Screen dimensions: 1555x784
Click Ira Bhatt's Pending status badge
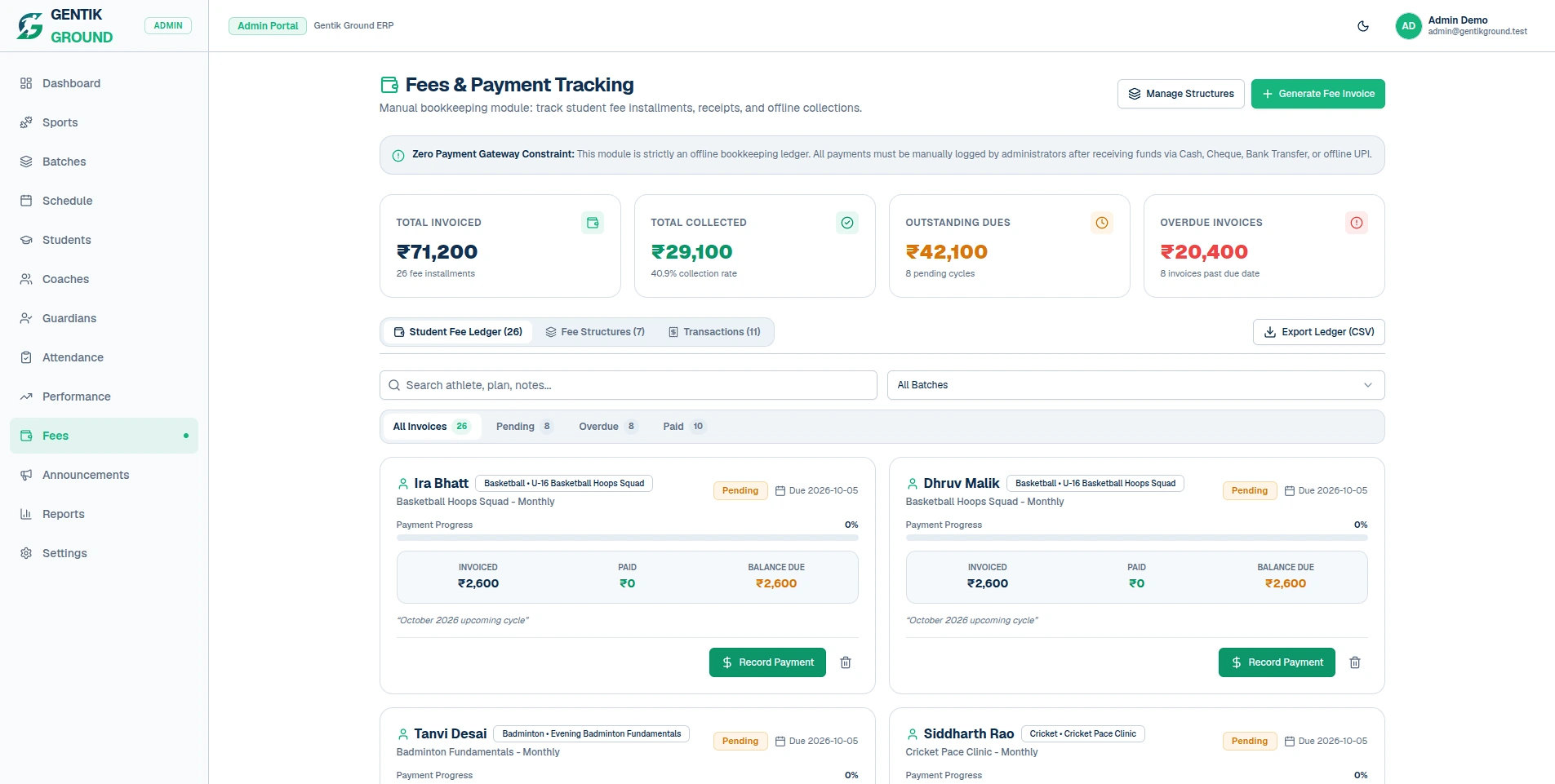740,490
